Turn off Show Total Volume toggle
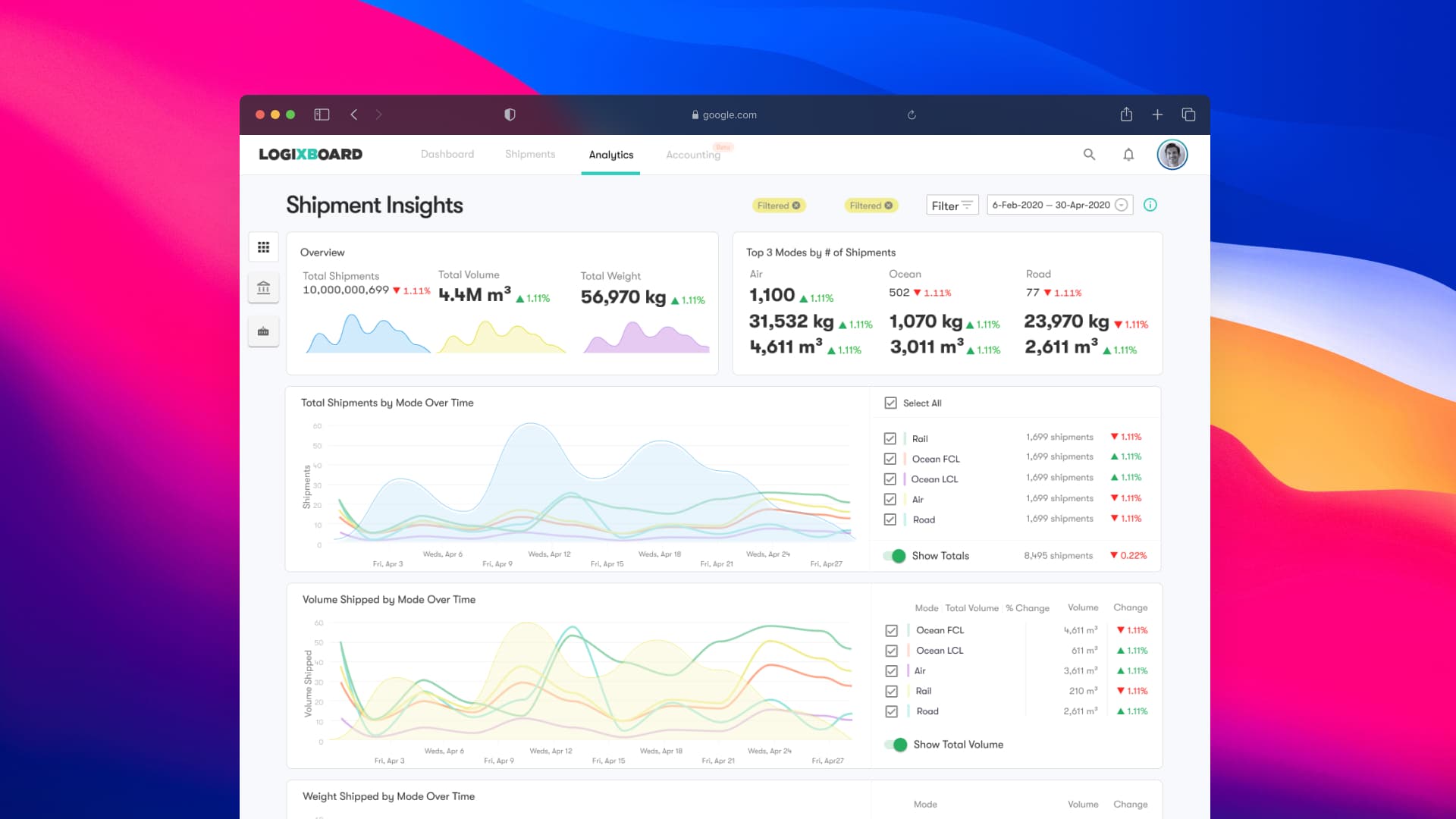The image size is (1456, 819). click(897, 745)
